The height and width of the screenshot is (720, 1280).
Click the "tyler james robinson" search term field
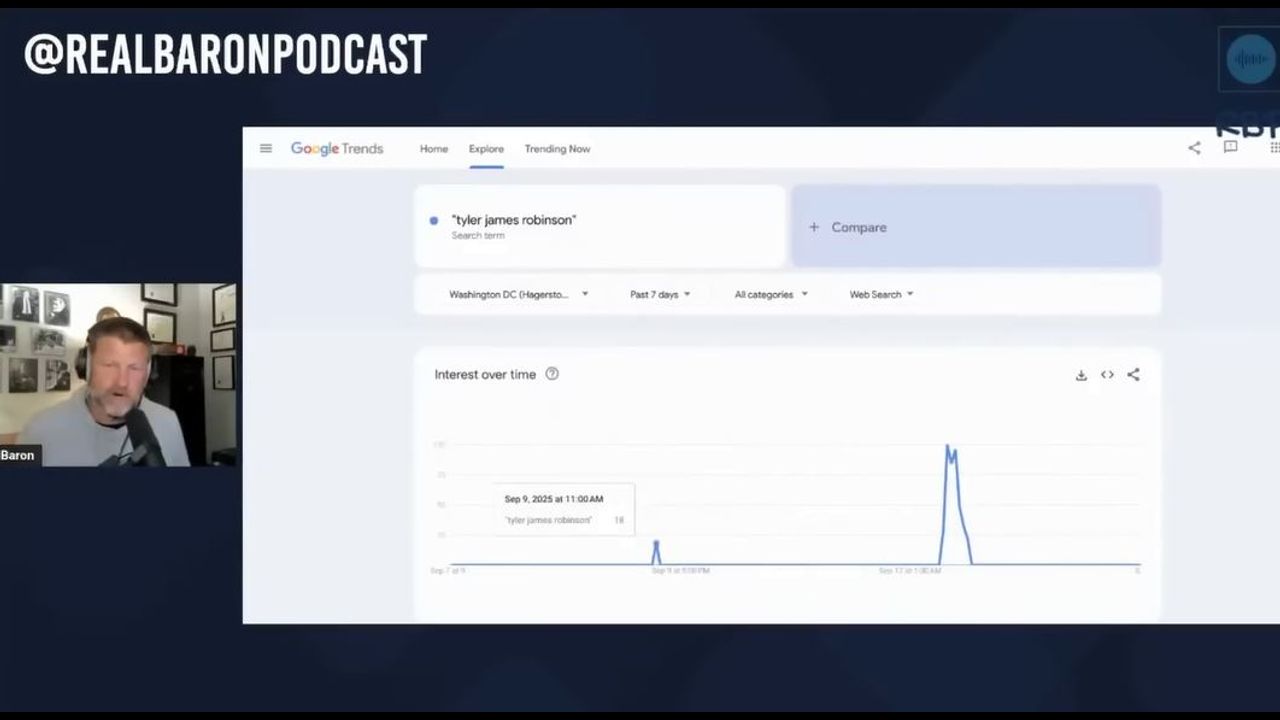click(600, 226)
